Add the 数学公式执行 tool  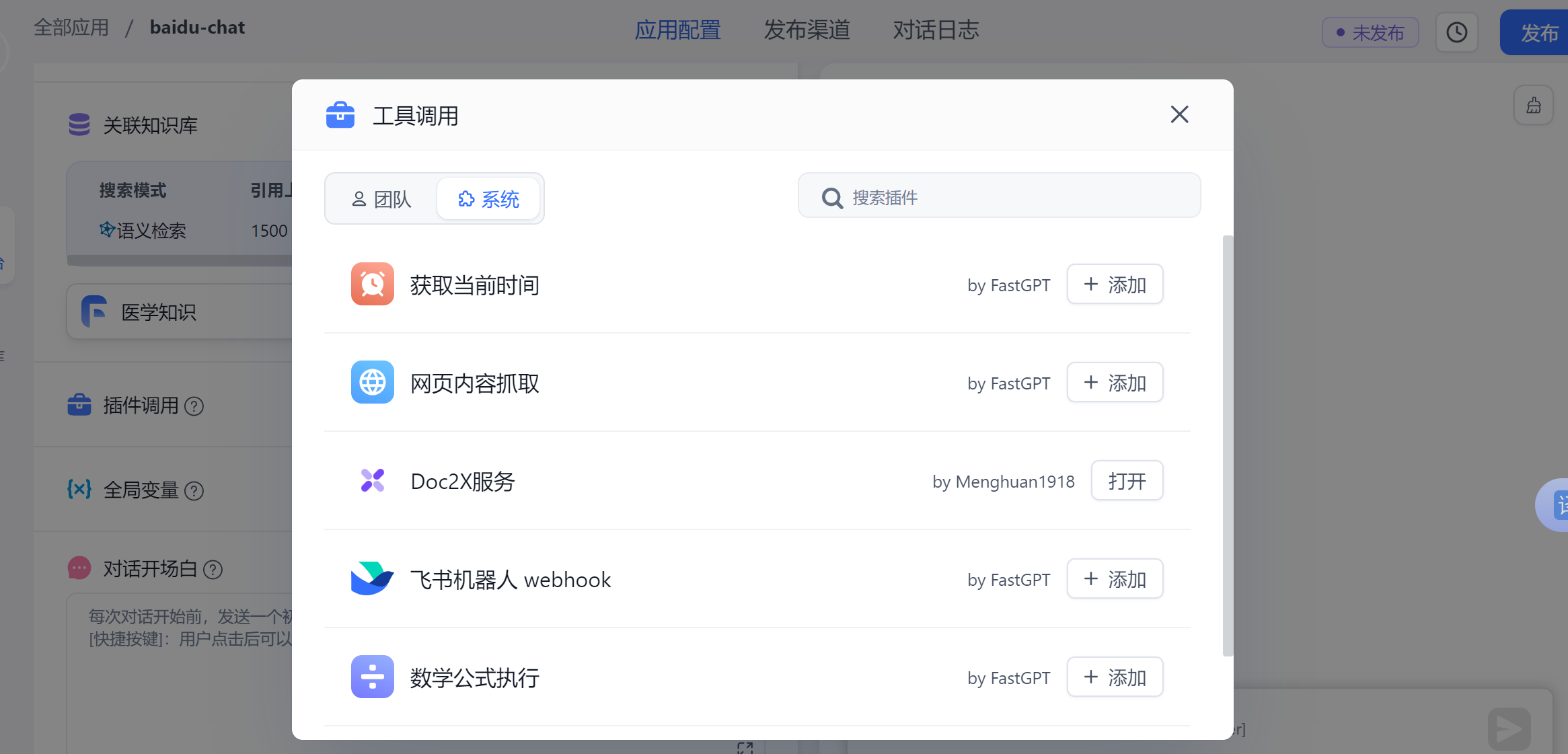pyautogui.click(x=1115, y=677)
